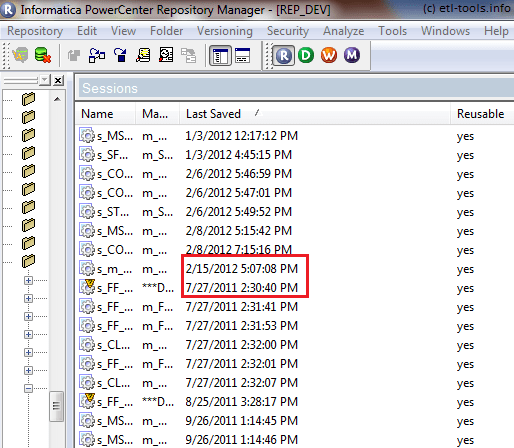Image resolution: width=514 pixels, height=448 pixels.
Task: Open Designer with the green D icon
Action: click(x=306, y=55)
